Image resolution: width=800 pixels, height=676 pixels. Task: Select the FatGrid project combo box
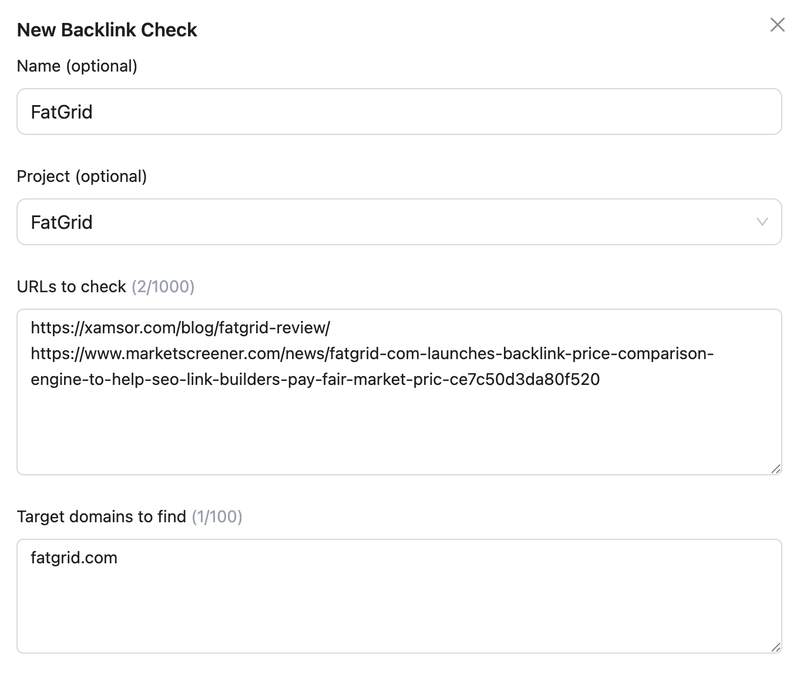tap(400, 222)
